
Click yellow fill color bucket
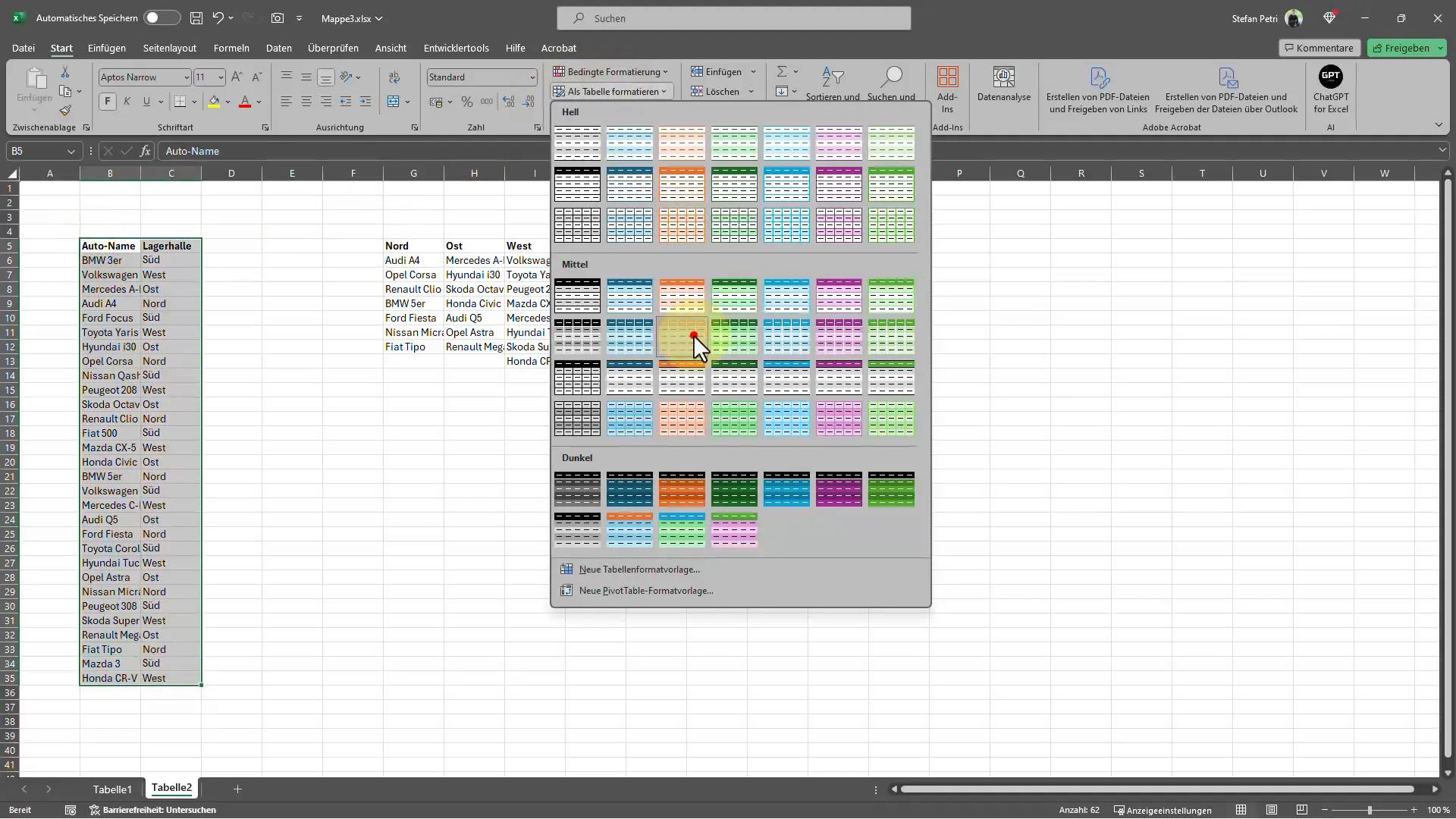tap(214, 102)
